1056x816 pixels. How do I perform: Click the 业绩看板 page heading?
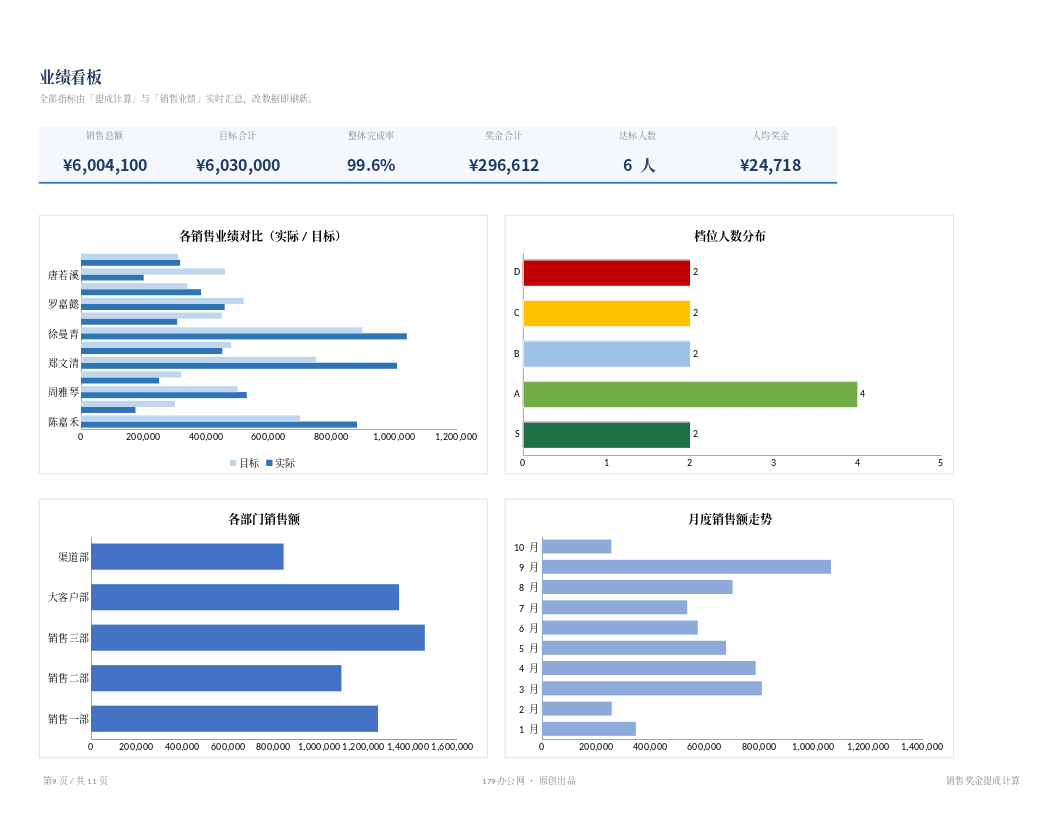[71, 77]
